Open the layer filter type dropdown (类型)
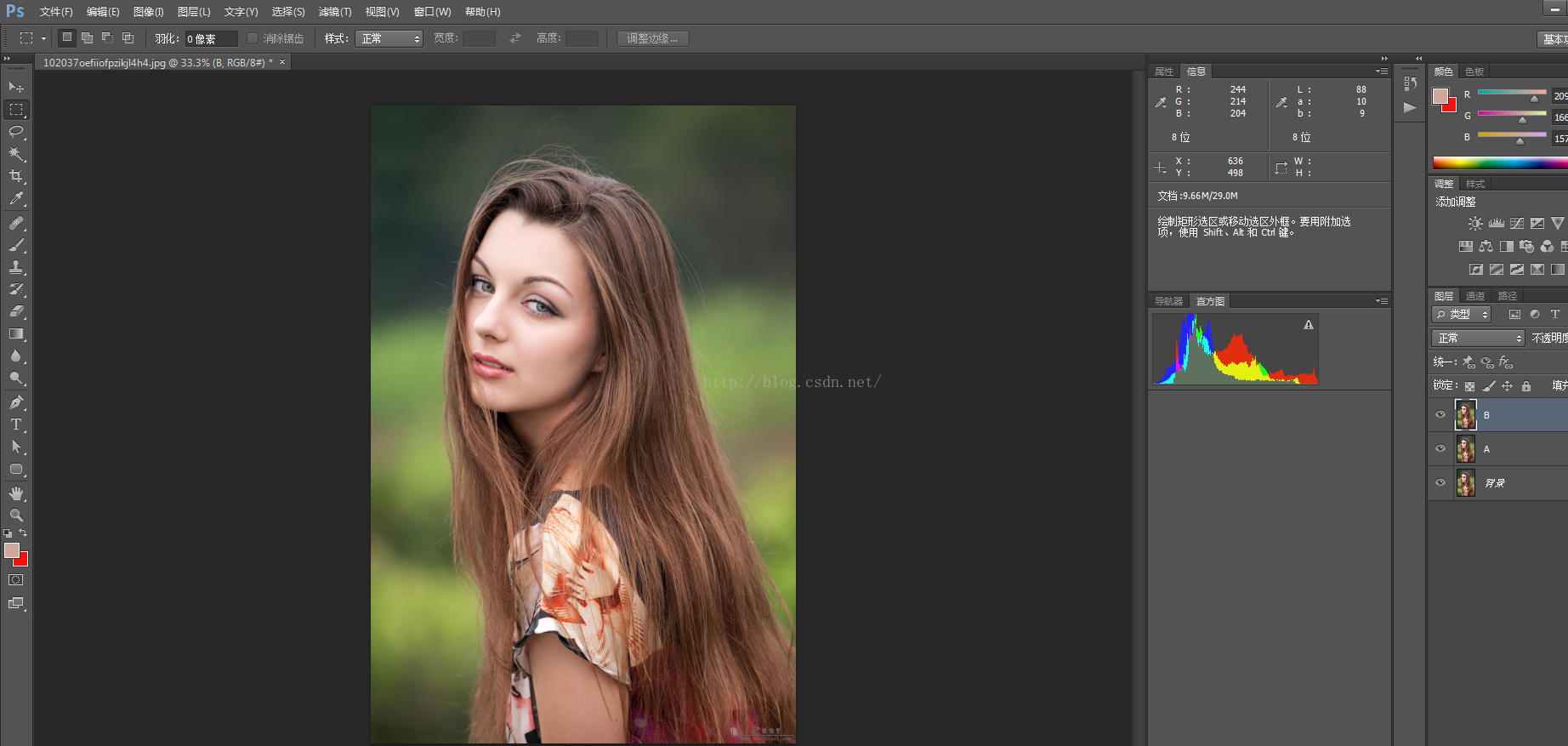The height and width of the screenshot is (746, 1568). 1462,314
